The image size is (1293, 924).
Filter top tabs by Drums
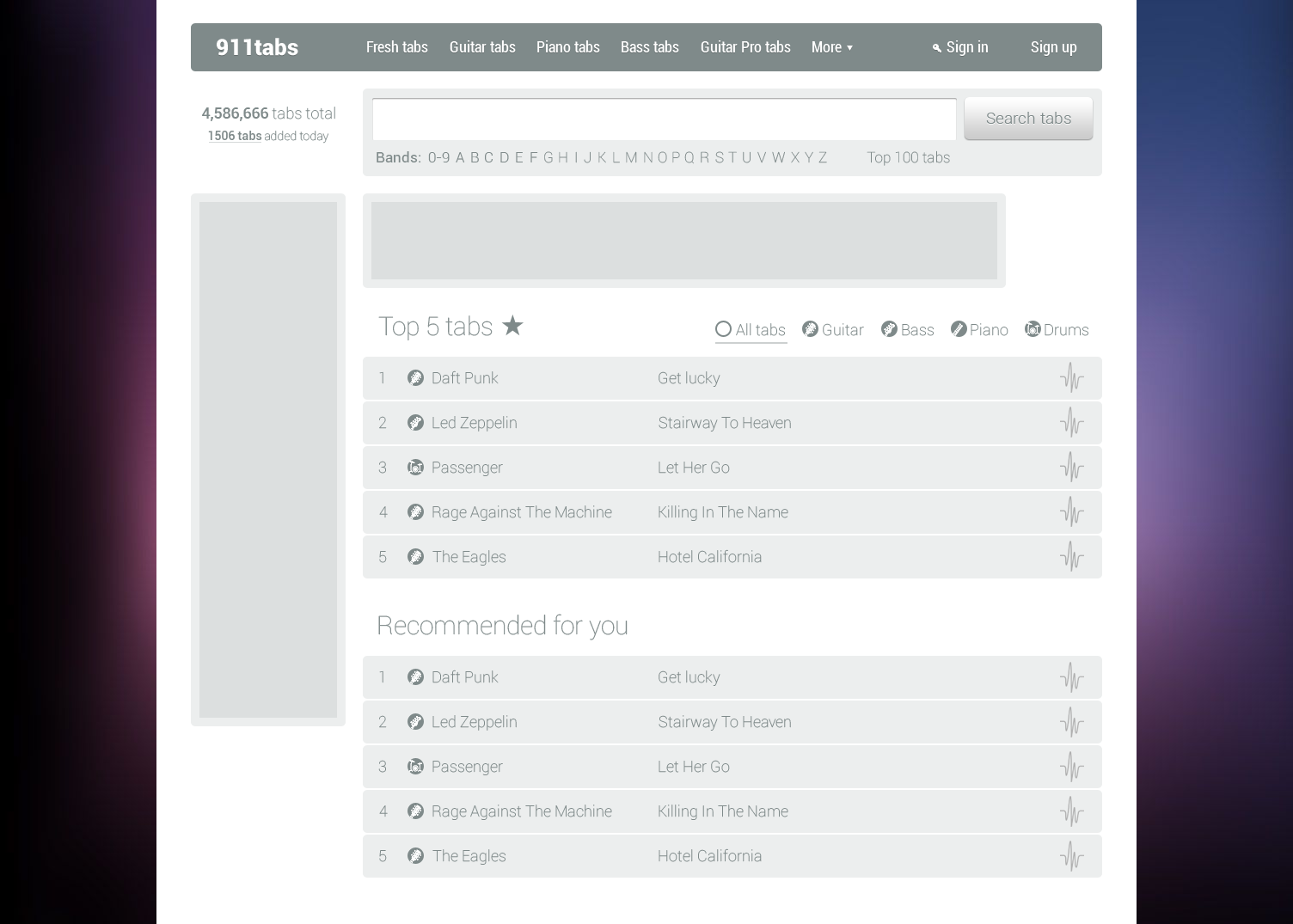(1057, 330)
